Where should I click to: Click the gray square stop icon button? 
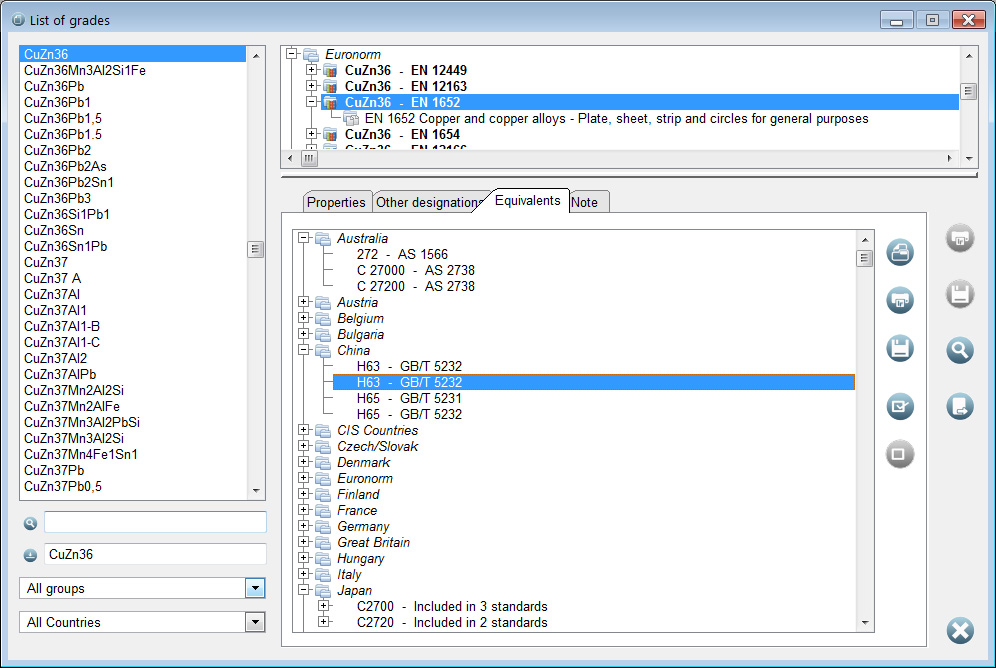click(899, 454)
